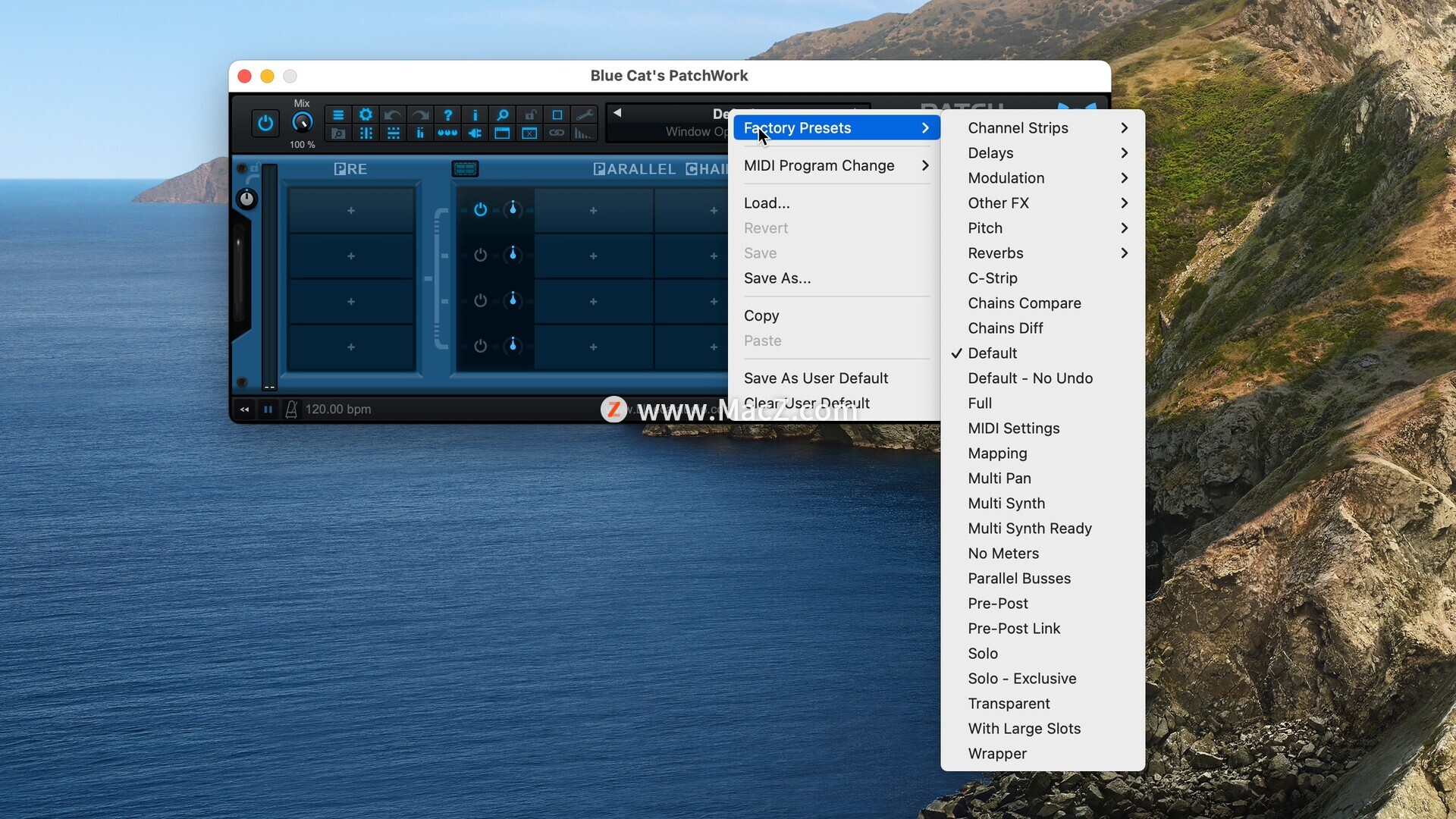Toggle the metronome icon near bpm
The image size is (1456, 819).
click(x=291, y=409)
